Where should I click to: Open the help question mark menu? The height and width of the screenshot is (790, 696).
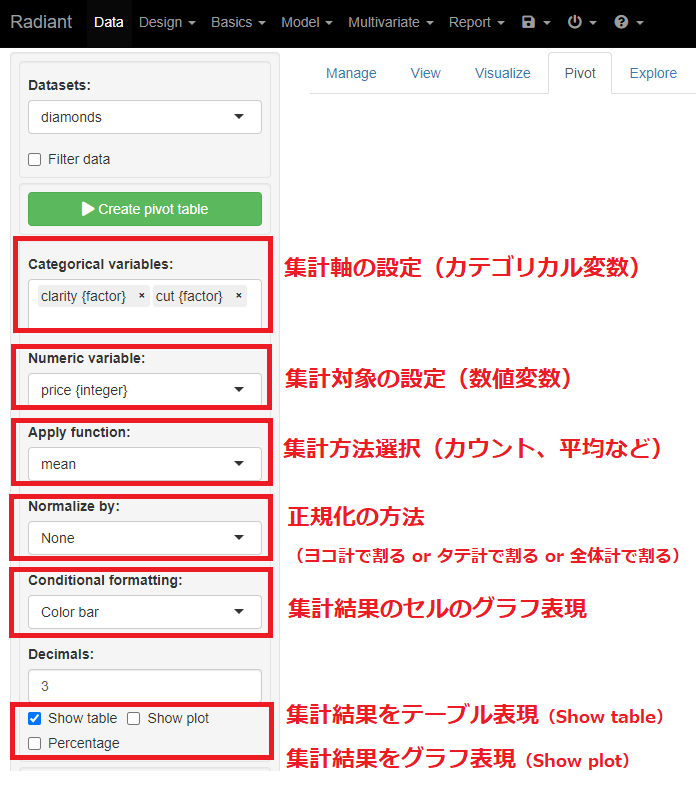628,22
